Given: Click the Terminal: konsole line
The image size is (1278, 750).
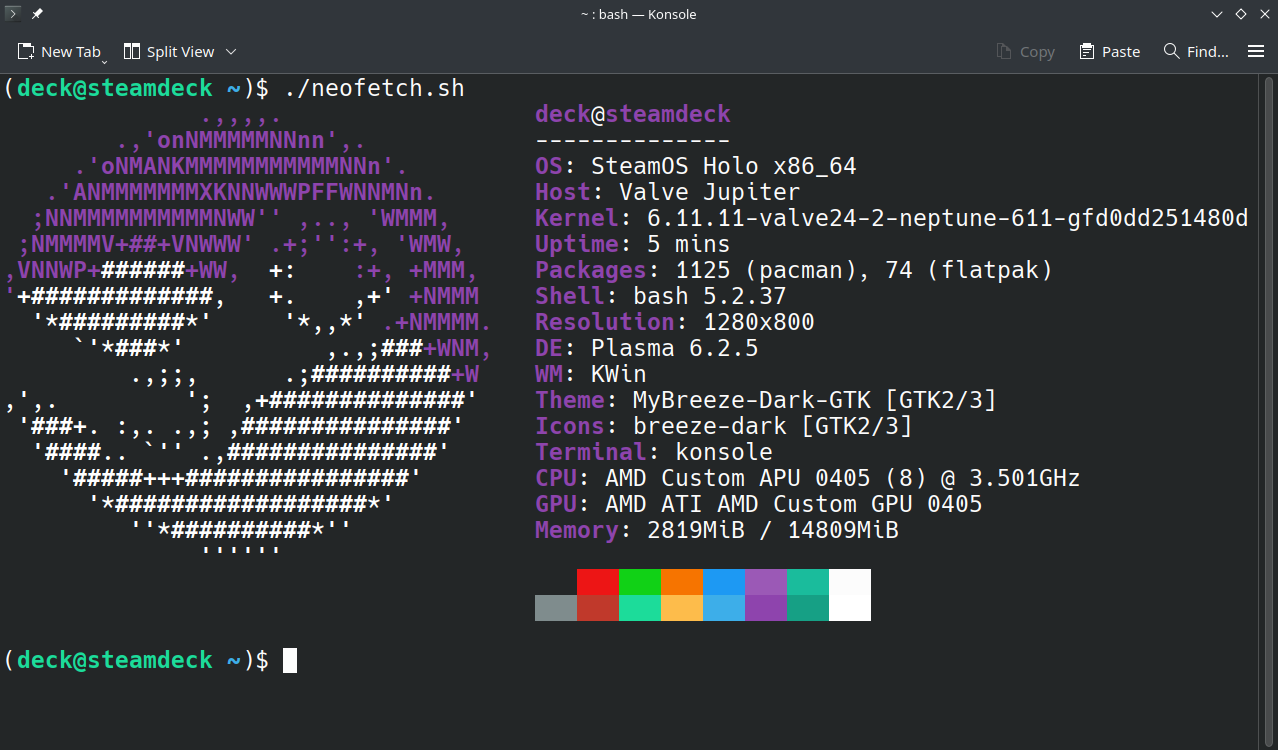Looking at the screenshot, I should pyautogui.click(x=654, y=452).
